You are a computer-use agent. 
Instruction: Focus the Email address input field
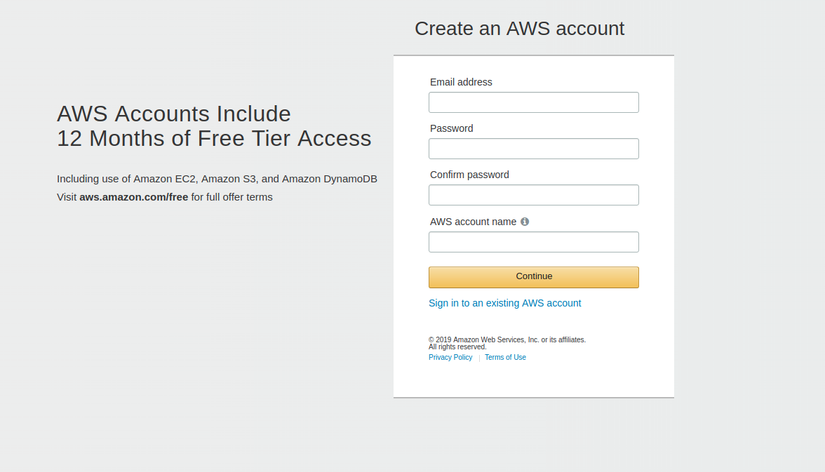pos(533,102)
